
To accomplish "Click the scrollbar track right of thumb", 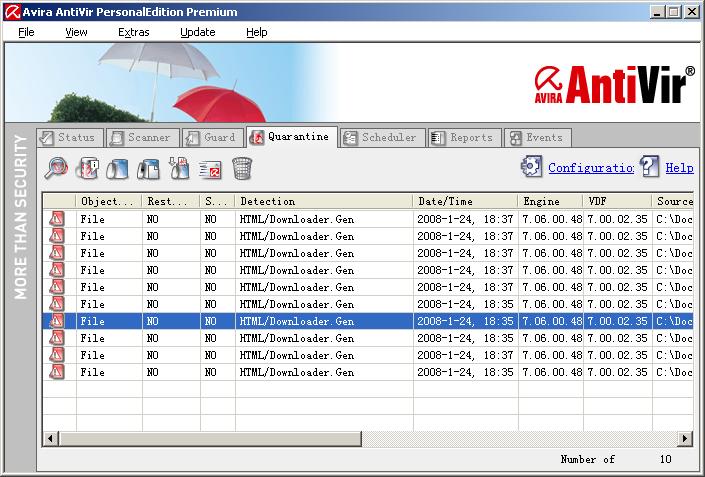I will tap(520, 438).
